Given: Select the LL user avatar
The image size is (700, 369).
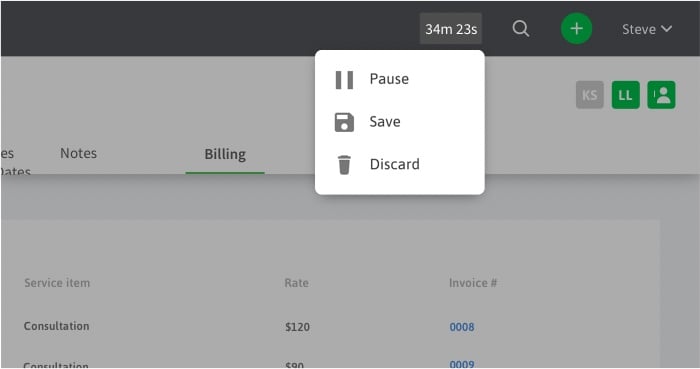Looking at the screenshot, I should point(625,95).
